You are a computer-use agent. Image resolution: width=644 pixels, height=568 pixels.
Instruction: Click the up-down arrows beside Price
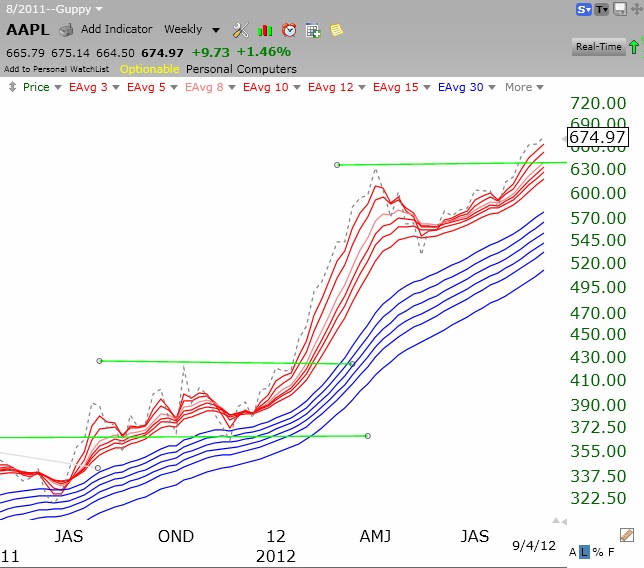[12, 87]
